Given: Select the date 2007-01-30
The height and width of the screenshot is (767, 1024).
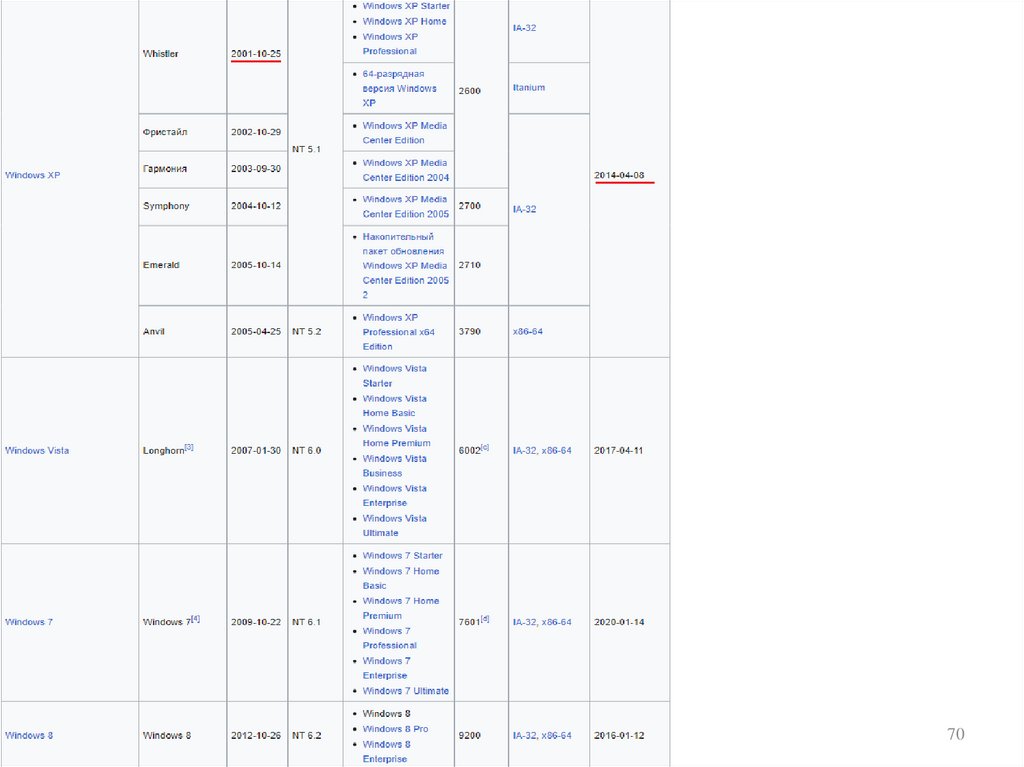Looking at the screenshot, I should click(x=256, y=450).
